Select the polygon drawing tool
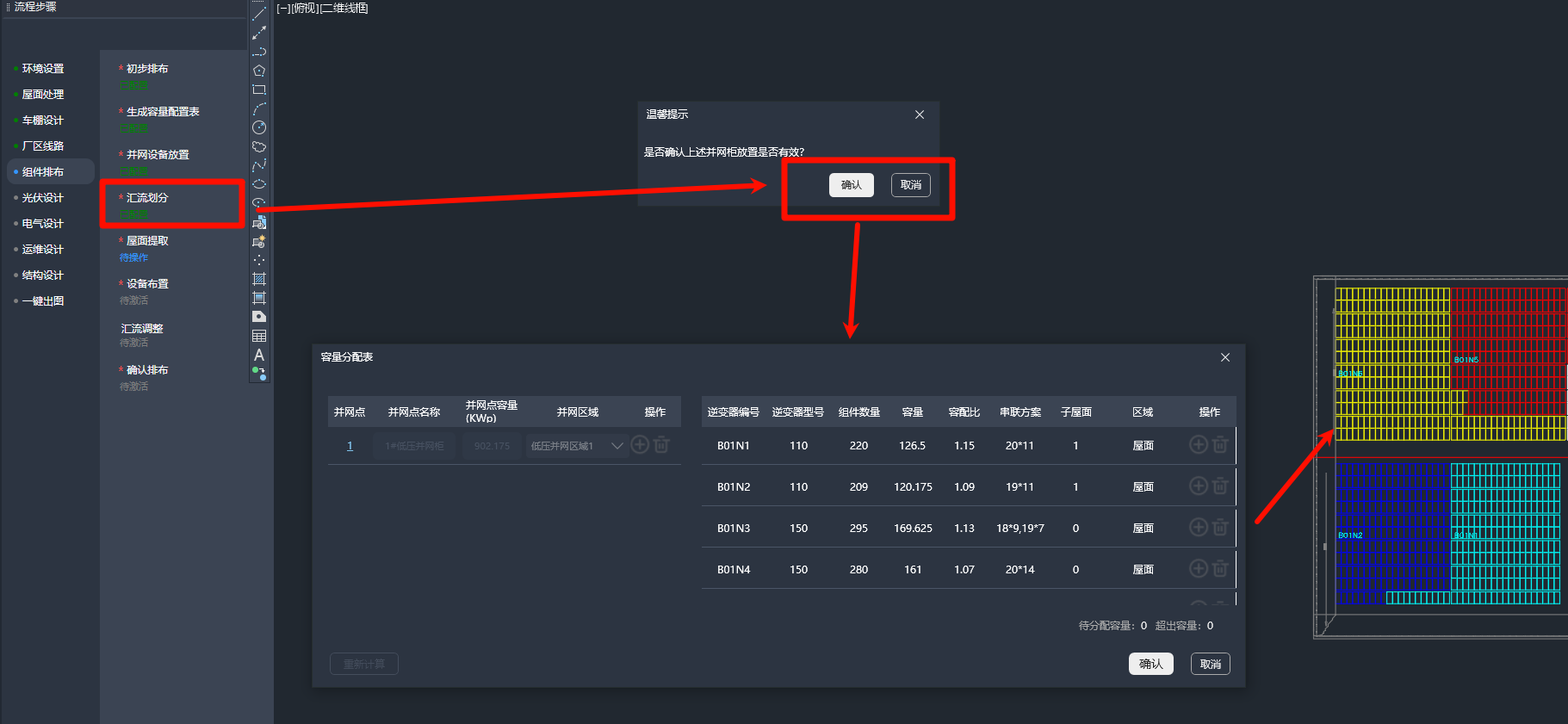Screen dimensions: 1568x724 coord(259,71)
